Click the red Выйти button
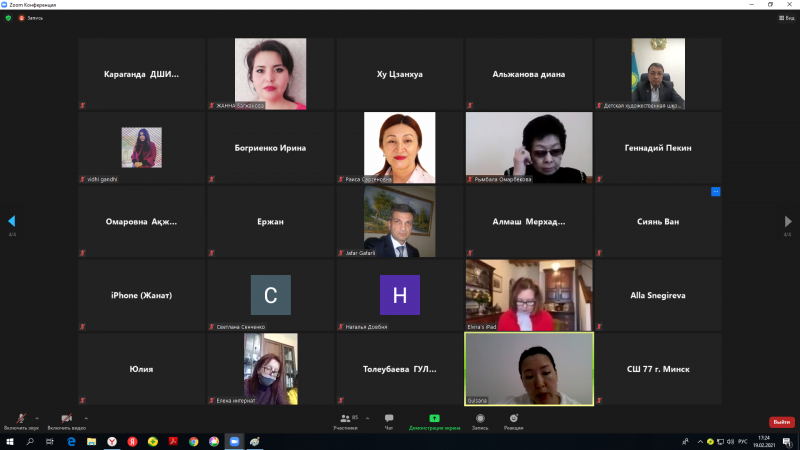Screen dimensions: 800x450 781,422
